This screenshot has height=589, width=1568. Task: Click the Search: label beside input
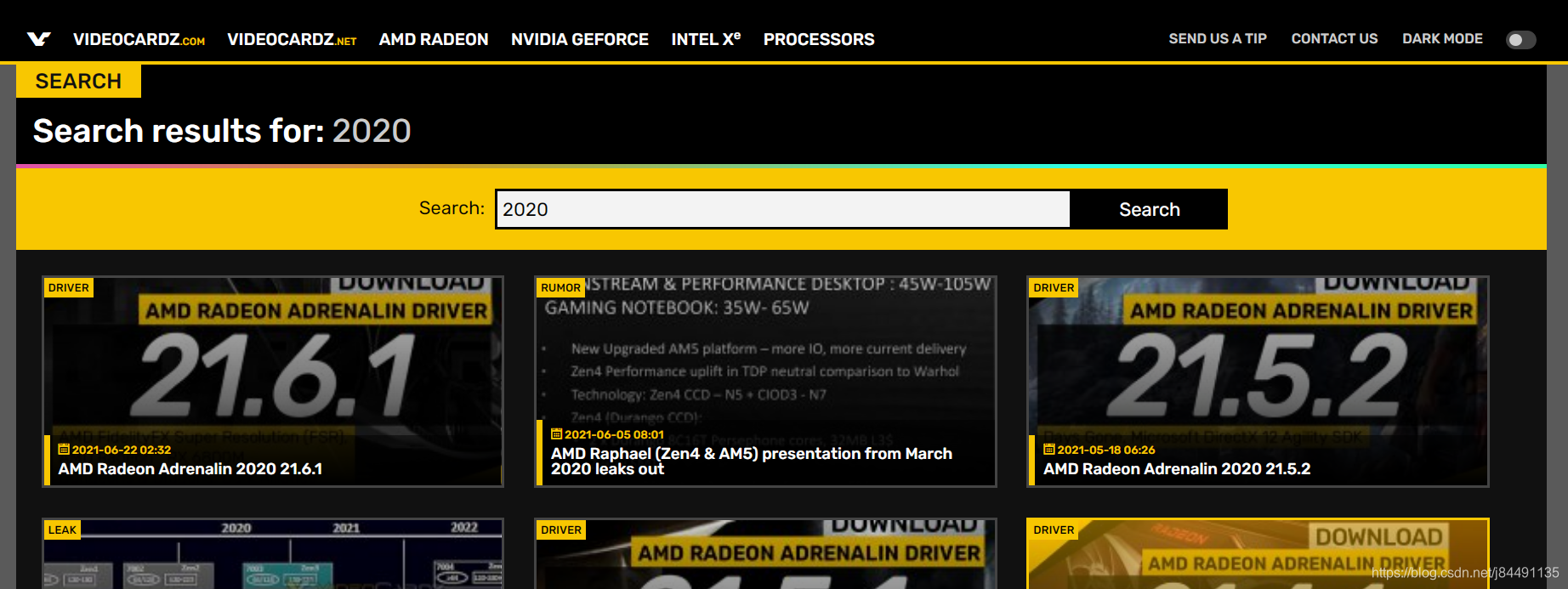pyautogui.click(x=452, y=208)
